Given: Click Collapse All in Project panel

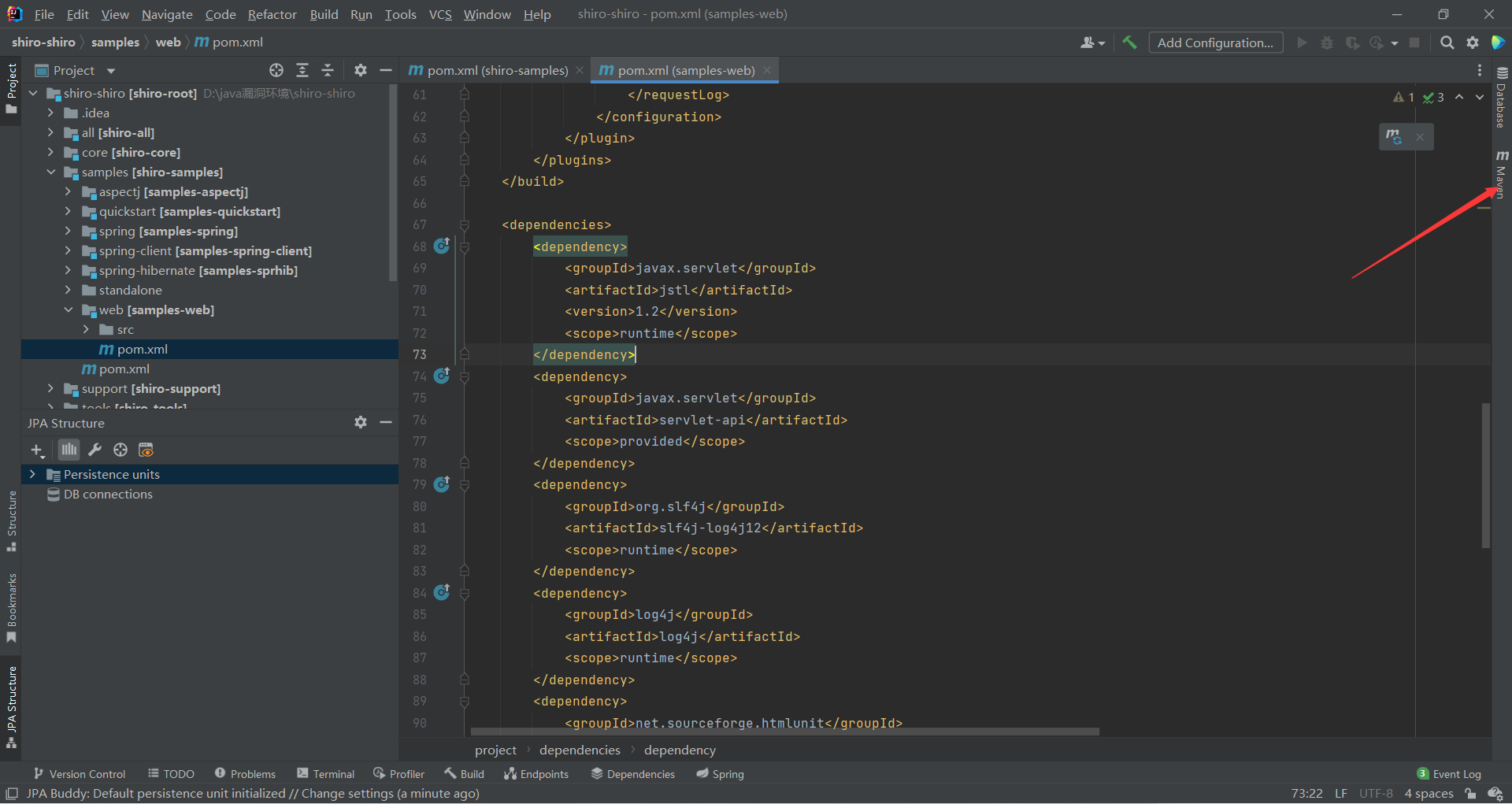Looking at the screenshot, I should [328, 70].
